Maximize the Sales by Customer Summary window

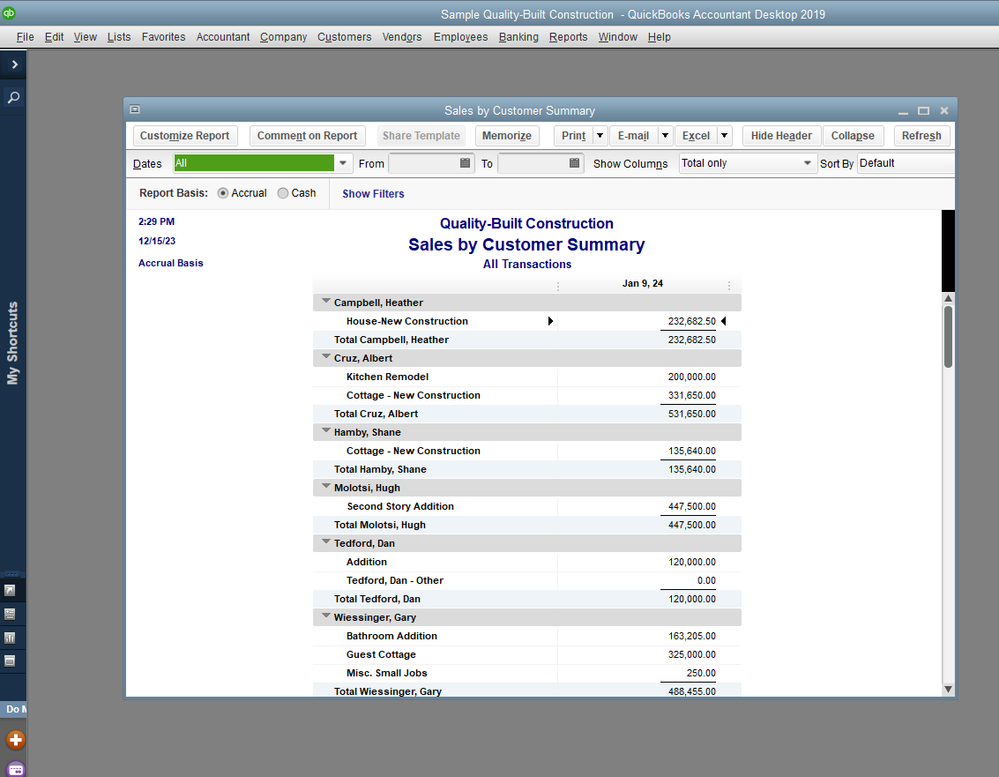click(923, 111)
